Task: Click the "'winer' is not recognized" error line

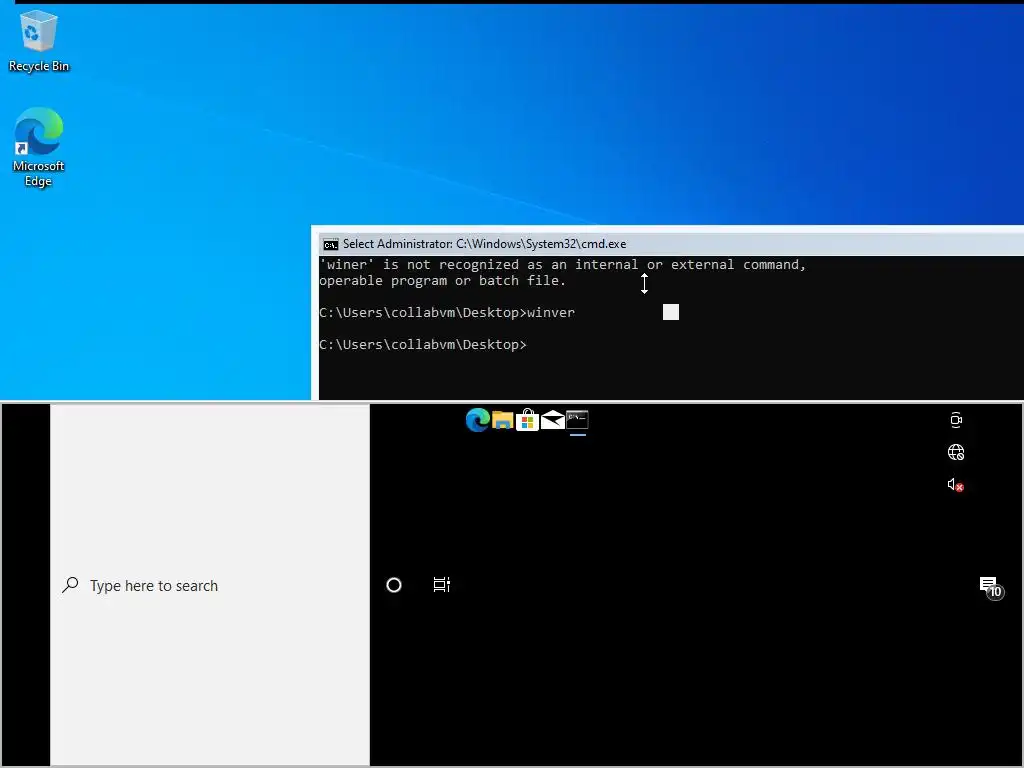Action: coord(562,264)
